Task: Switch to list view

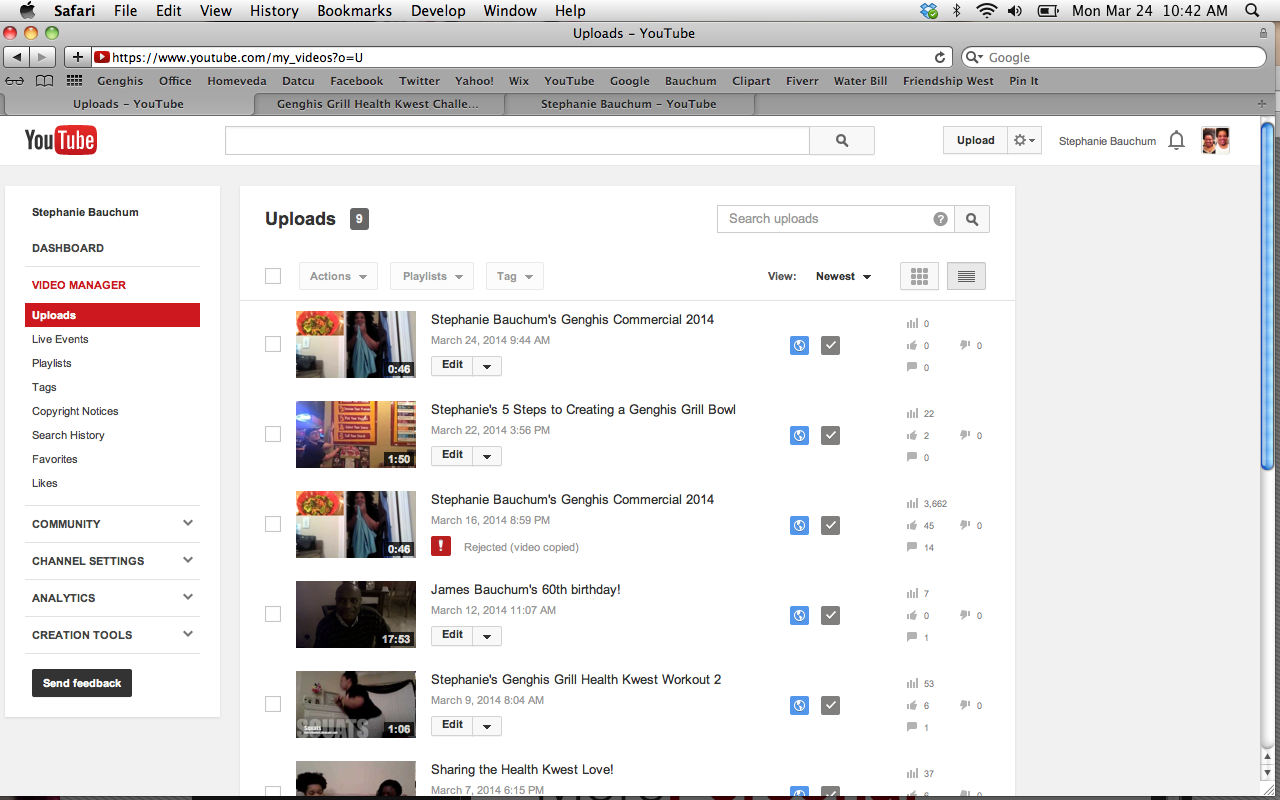Action: [966, 276]
